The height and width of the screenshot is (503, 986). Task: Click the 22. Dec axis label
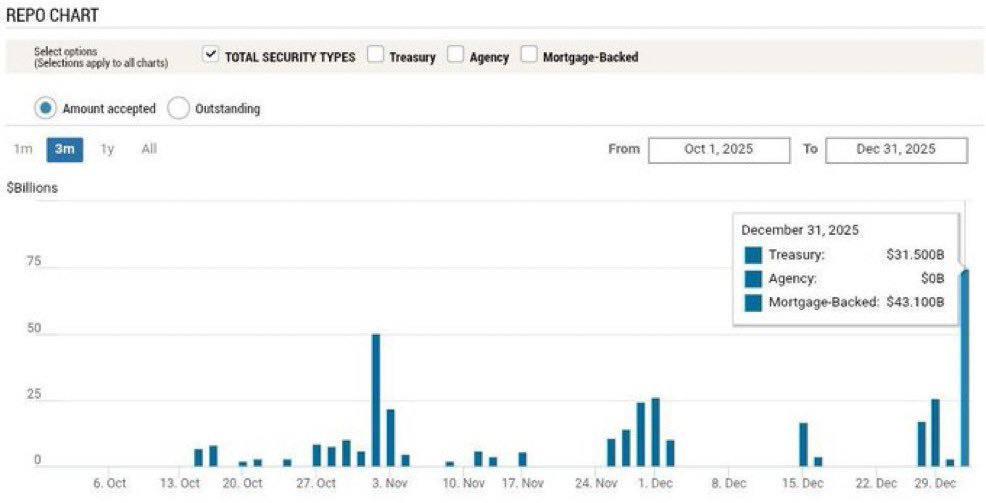pyautogui.click(x=877, y=484)
